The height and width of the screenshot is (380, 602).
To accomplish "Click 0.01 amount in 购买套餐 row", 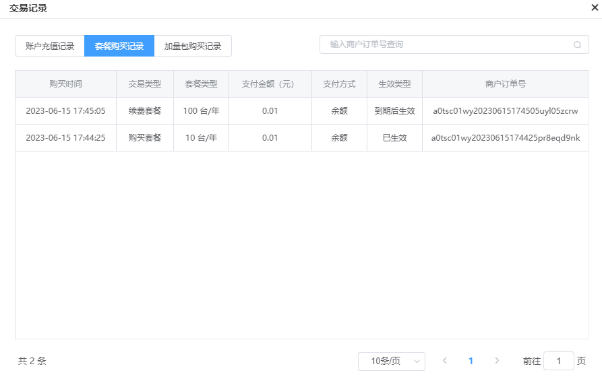I will 270,138.
